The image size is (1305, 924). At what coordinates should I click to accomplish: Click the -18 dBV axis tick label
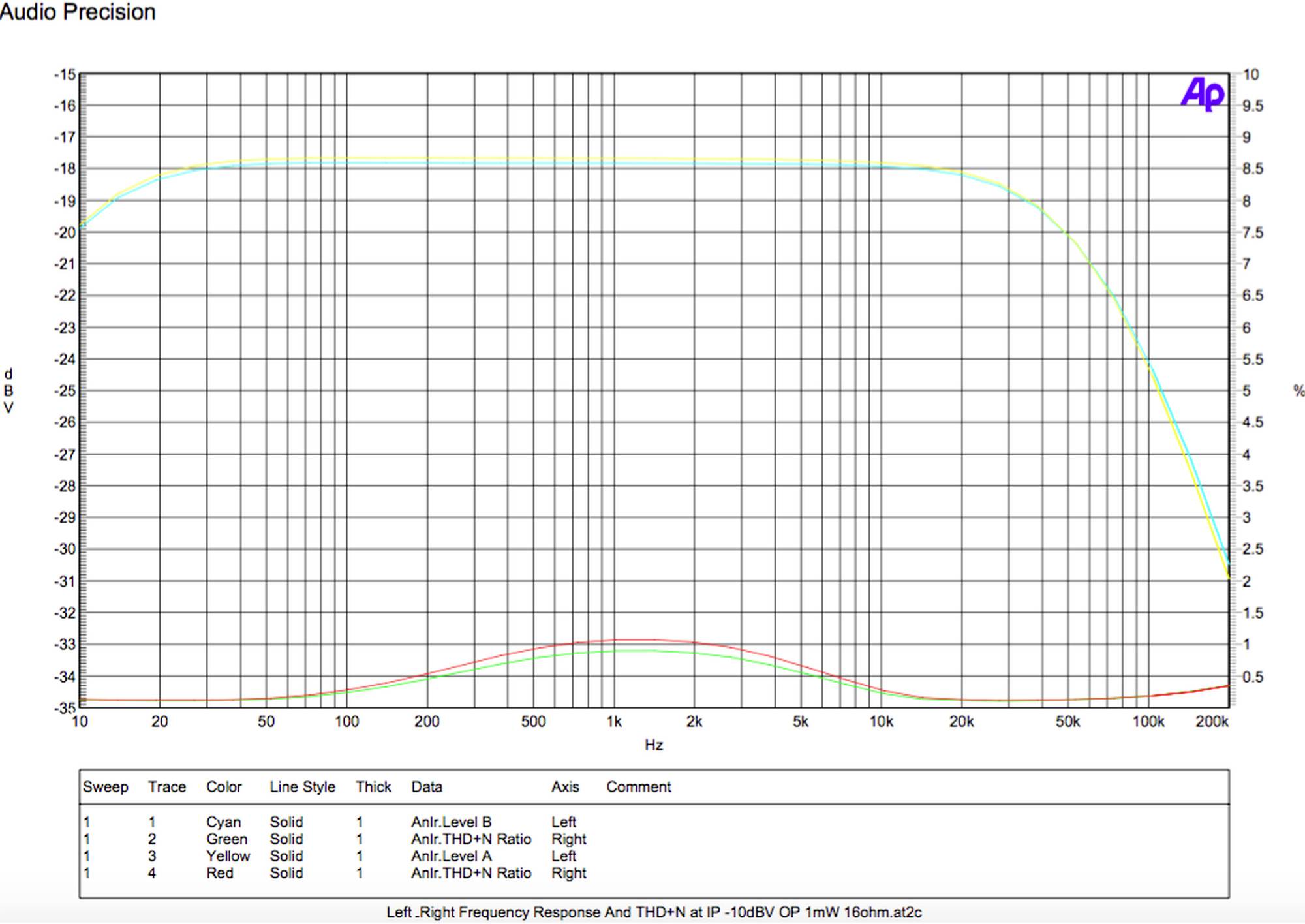tap(65, 169)
